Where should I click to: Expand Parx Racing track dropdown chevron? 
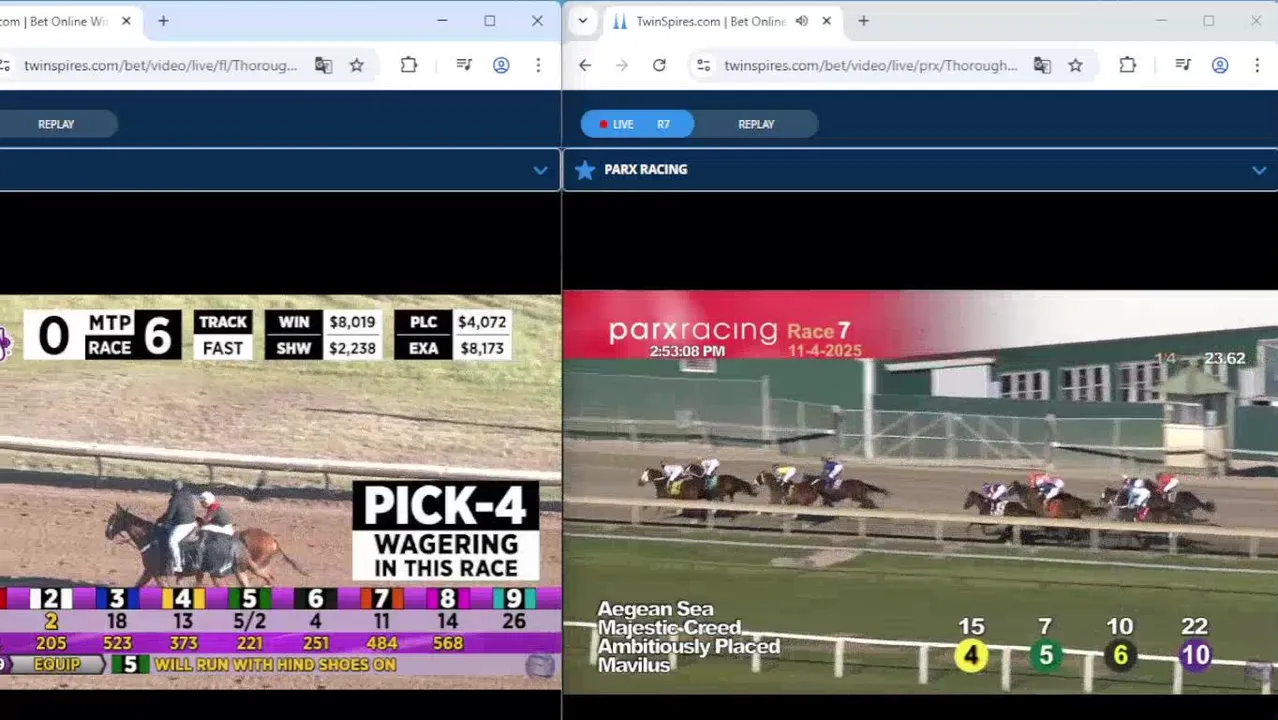click(x=1259, y=170)
